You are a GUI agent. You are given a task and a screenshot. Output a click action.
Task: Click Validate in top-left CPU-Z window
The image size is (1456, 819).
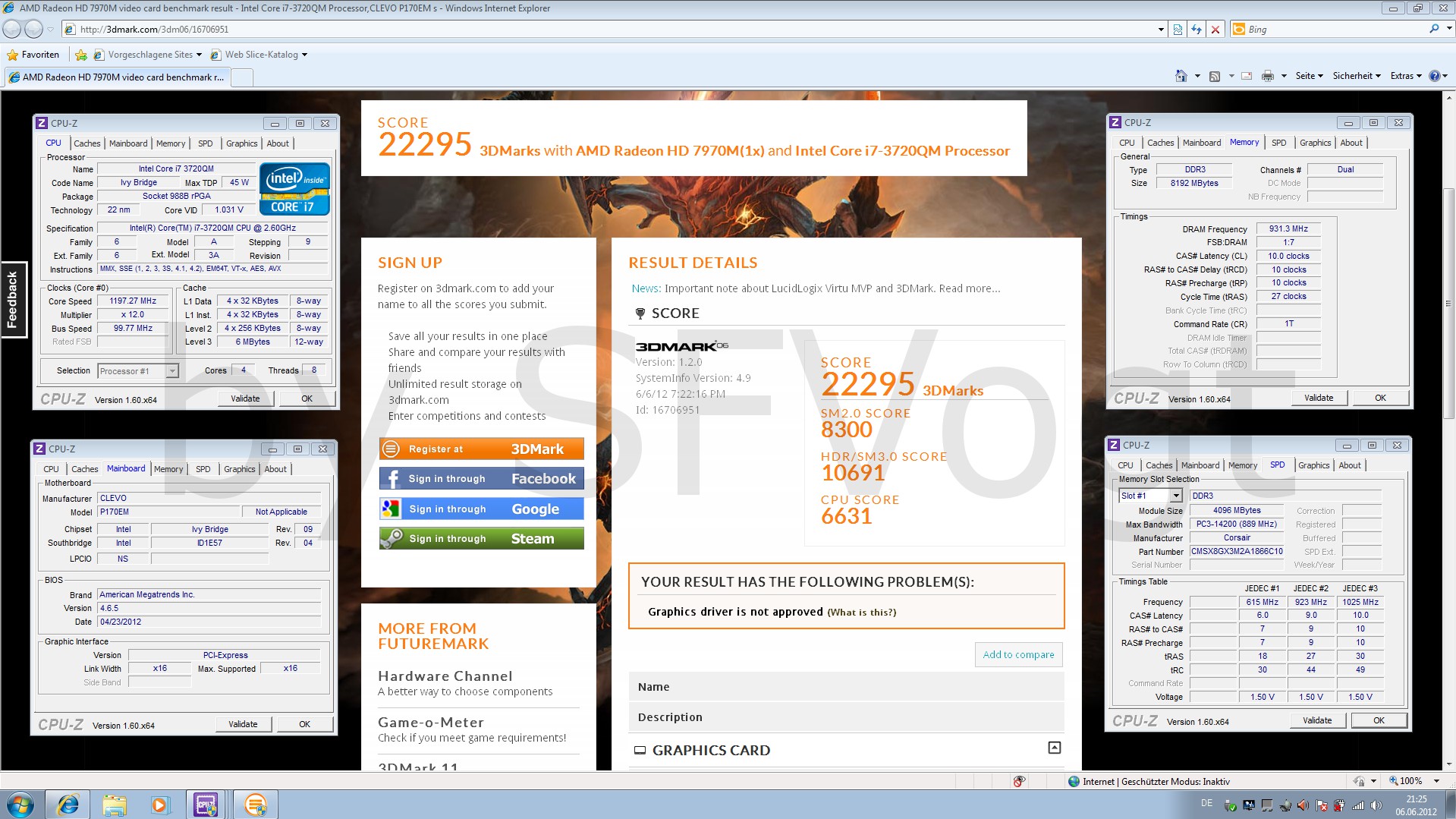pyautogui.click(x=245, y=398)
